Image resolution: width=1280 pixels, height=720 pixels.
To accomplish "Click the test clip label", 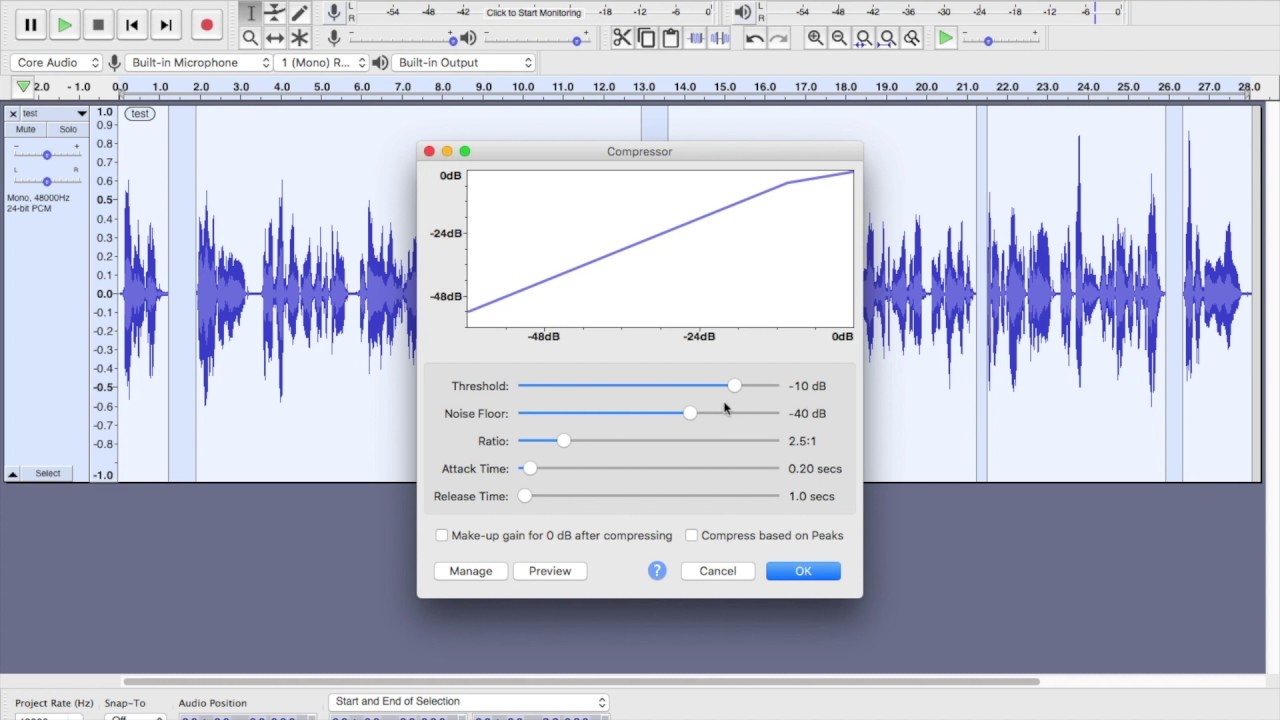I will (x=140, y=113).
